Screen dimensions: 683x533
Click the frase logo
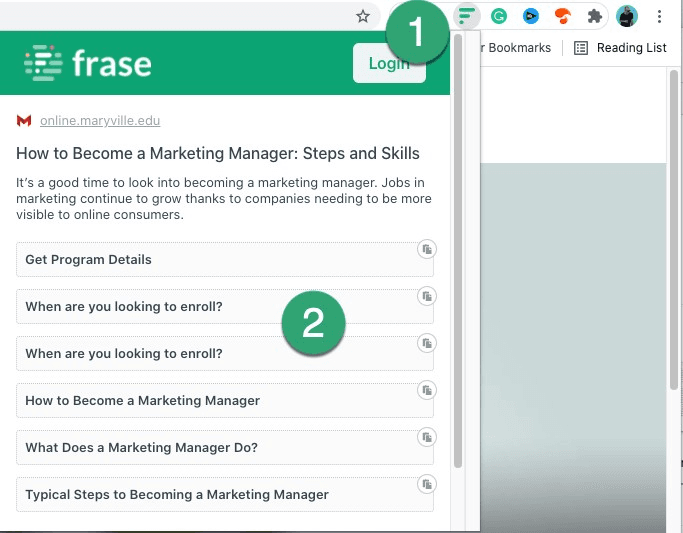88,63
